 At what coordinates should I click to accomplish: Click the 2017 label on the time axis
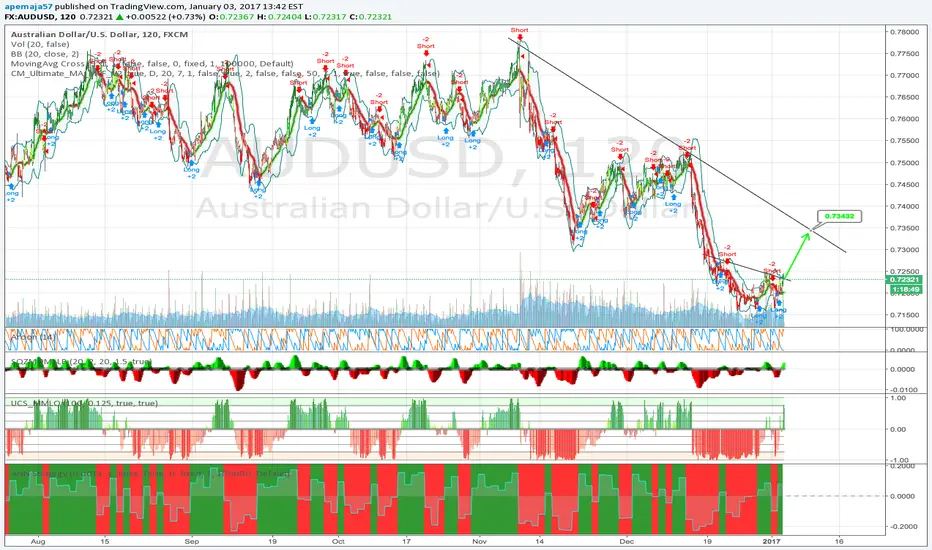(772, 541)
